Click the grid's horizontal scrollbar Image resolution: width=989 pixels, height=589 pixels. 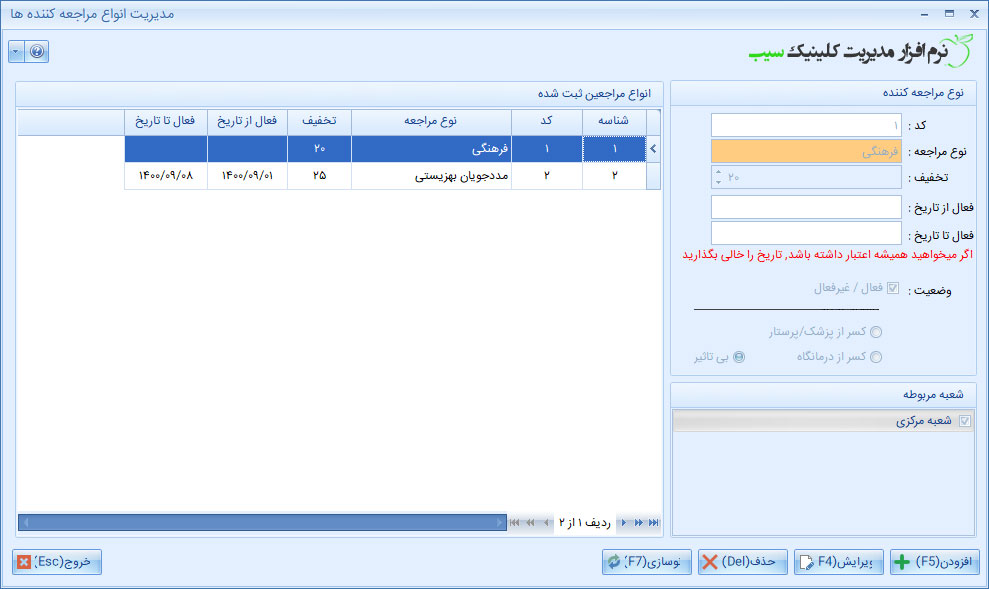(262, 522)
